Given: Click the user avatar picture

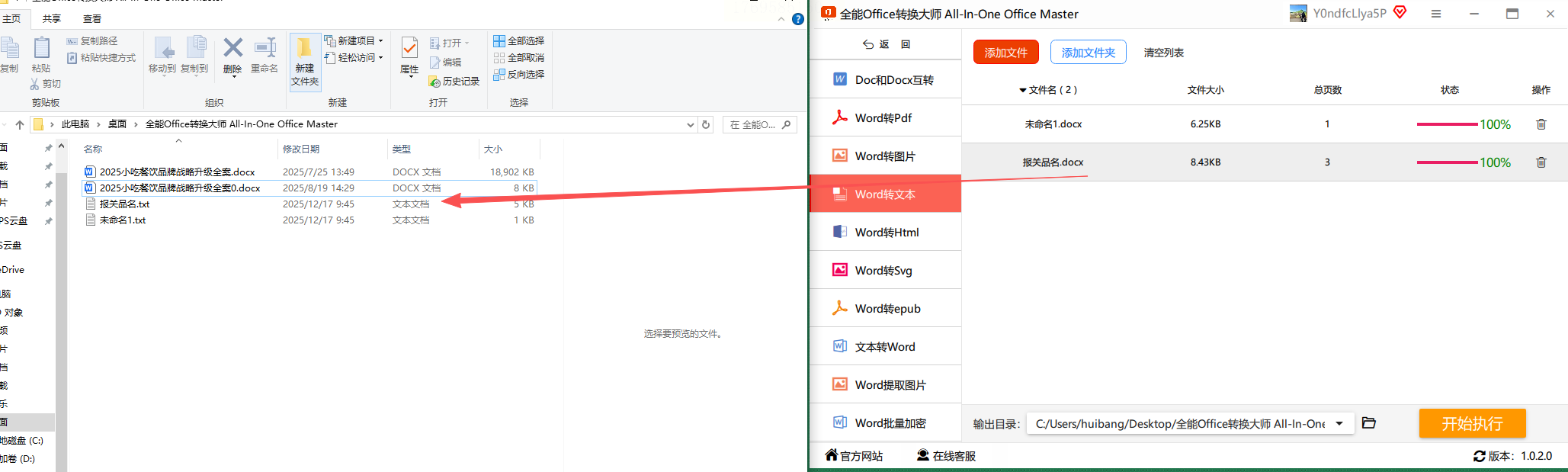Looking at the screenshot, I should coord(1298,13).
